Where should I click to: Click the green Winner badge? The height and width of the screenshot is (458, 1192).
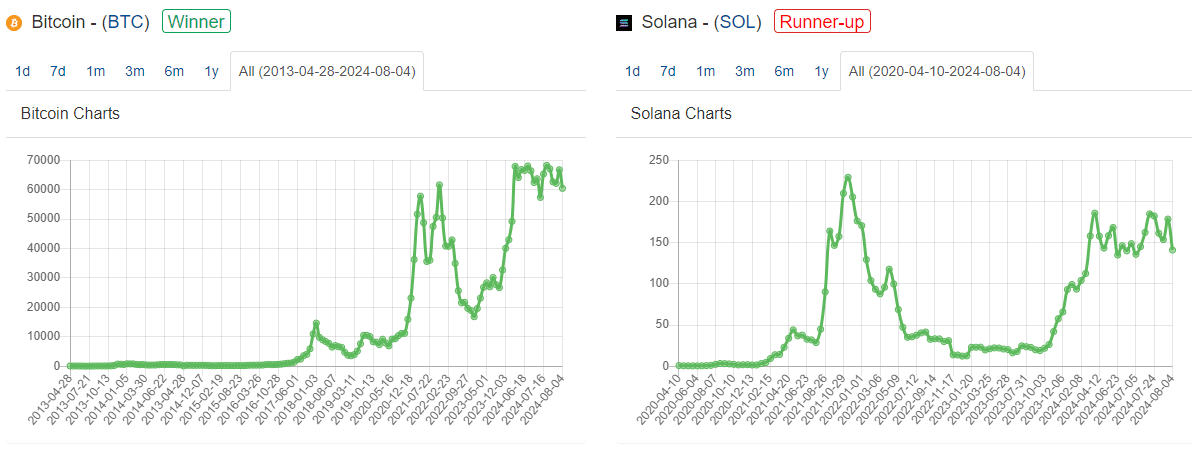196,21
